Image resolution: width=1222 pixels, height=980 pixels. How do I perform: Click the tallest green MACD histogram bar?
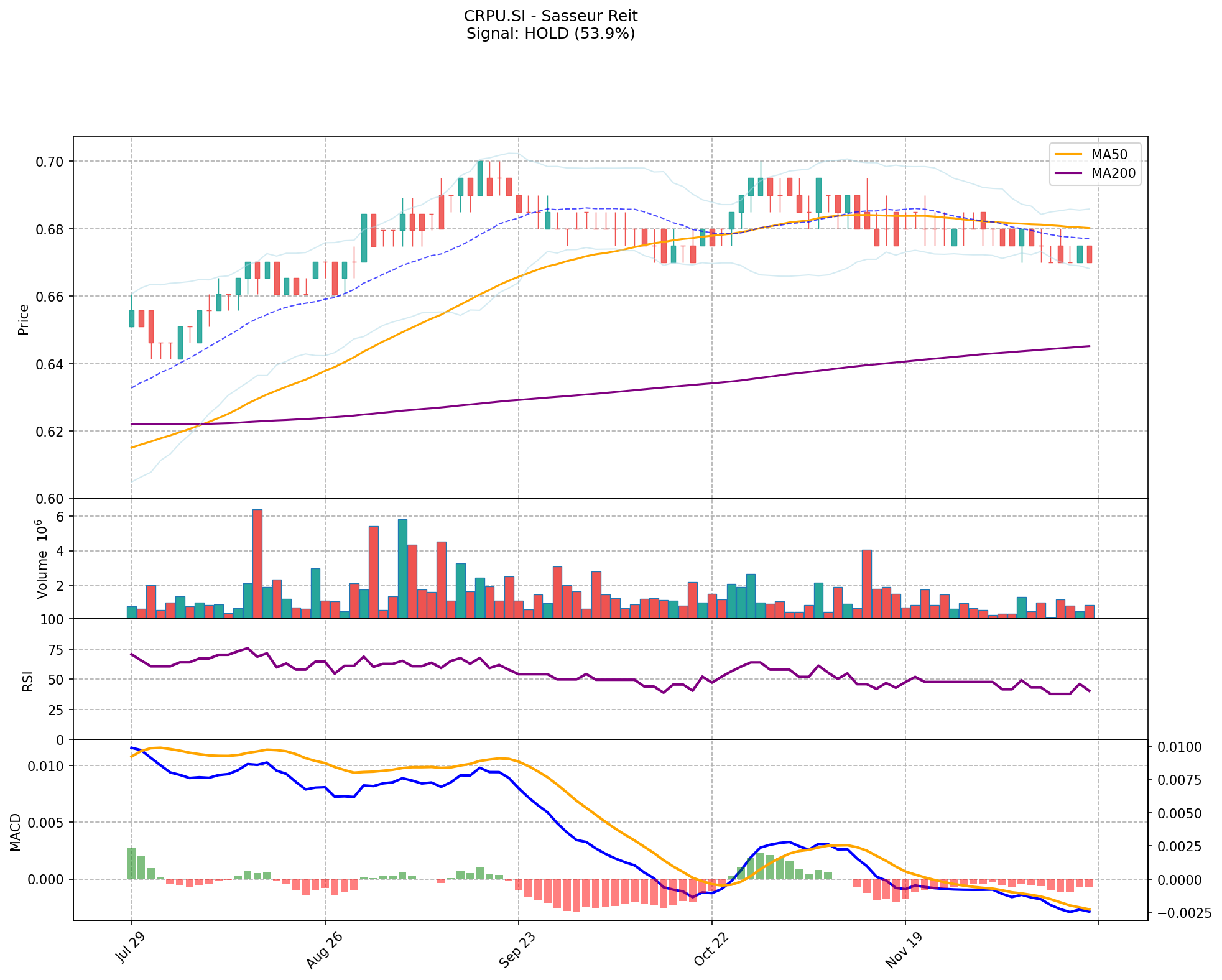pyautogui.click(x=131, y=863)
